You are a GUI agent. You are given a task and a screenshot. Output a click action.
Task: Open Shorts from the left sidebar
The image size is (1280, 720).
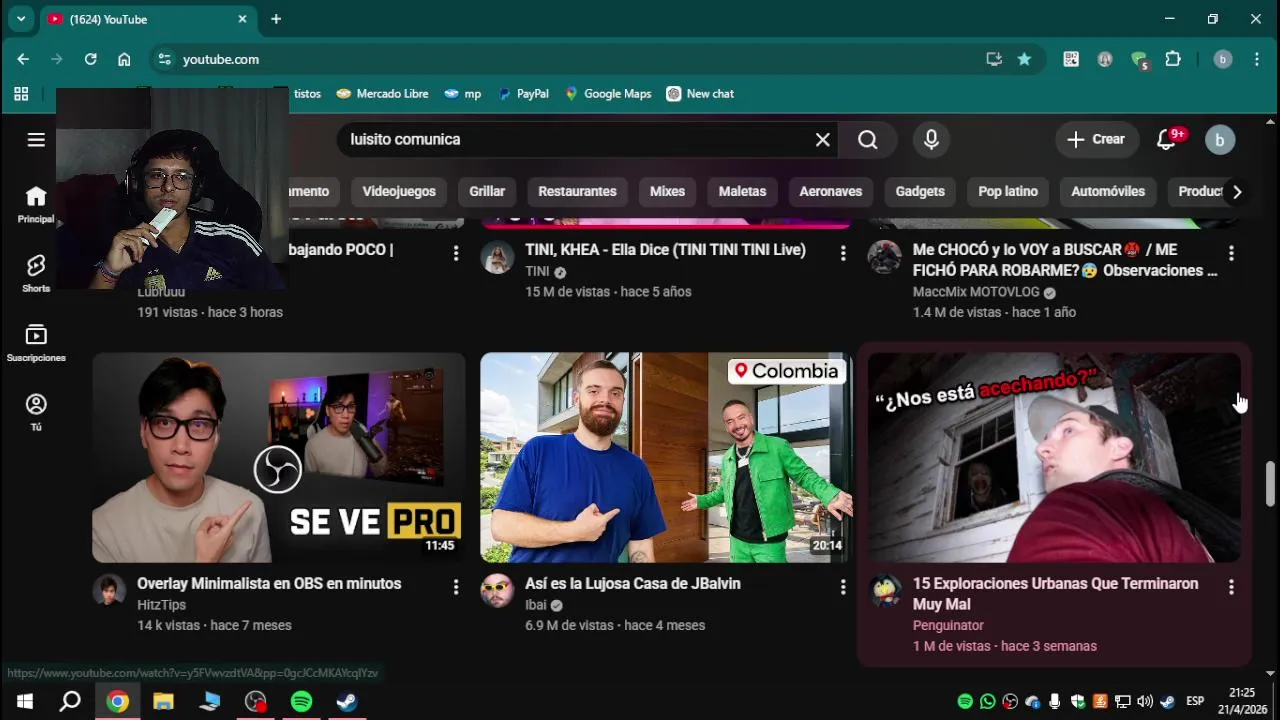point(36,273)
